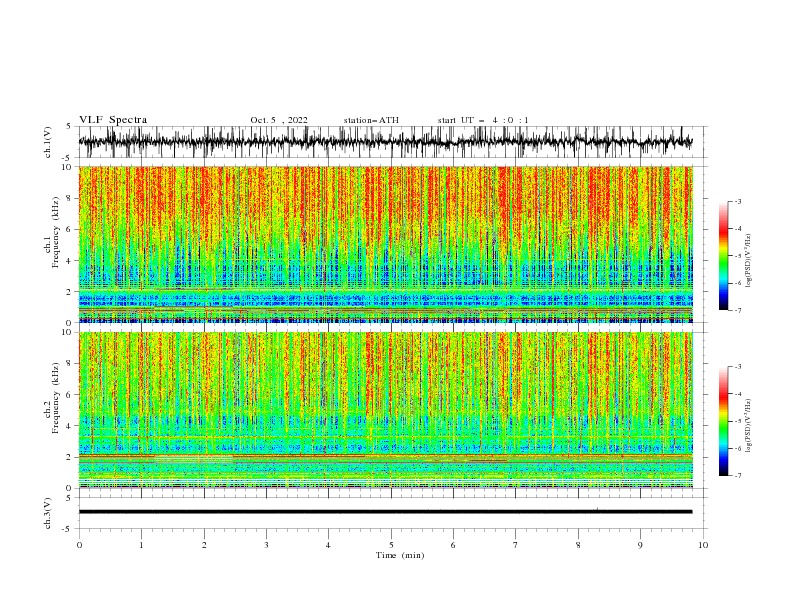Image resolution: width=792 pixels, height=612 pixels.
Task: Select the ch.2 "Frequency (kHz)" axis label
Action: click(55, 398)
